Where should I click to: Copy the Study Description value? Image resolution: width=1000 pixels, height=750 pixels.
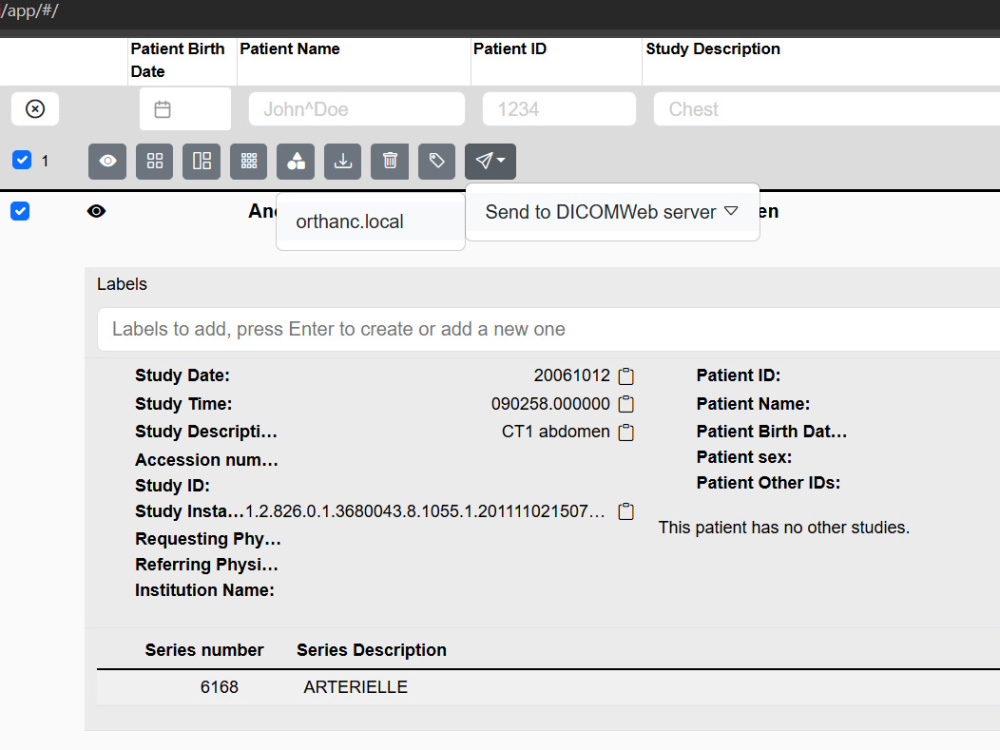(626, 432)
